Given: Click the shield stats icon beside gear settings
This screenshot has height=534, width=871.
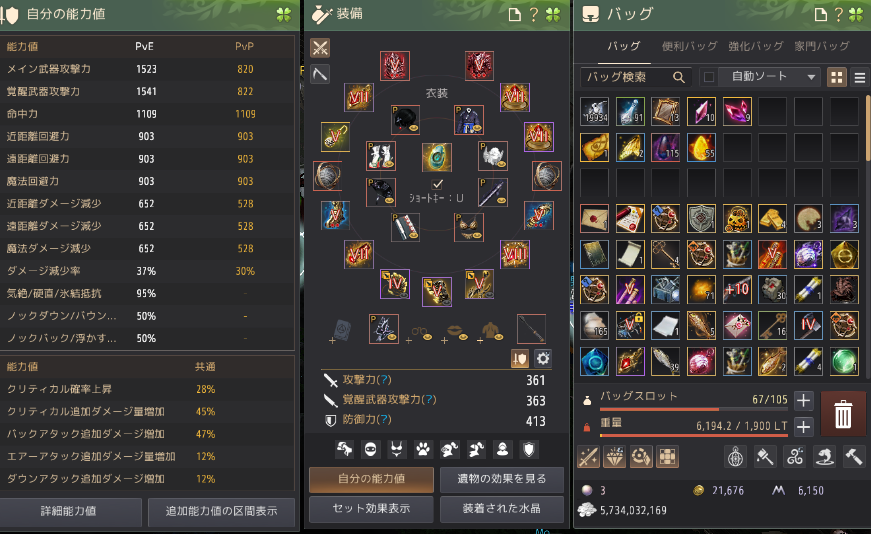Looking at the screenshot, I should pyautogui.click(x=520, y=358).
